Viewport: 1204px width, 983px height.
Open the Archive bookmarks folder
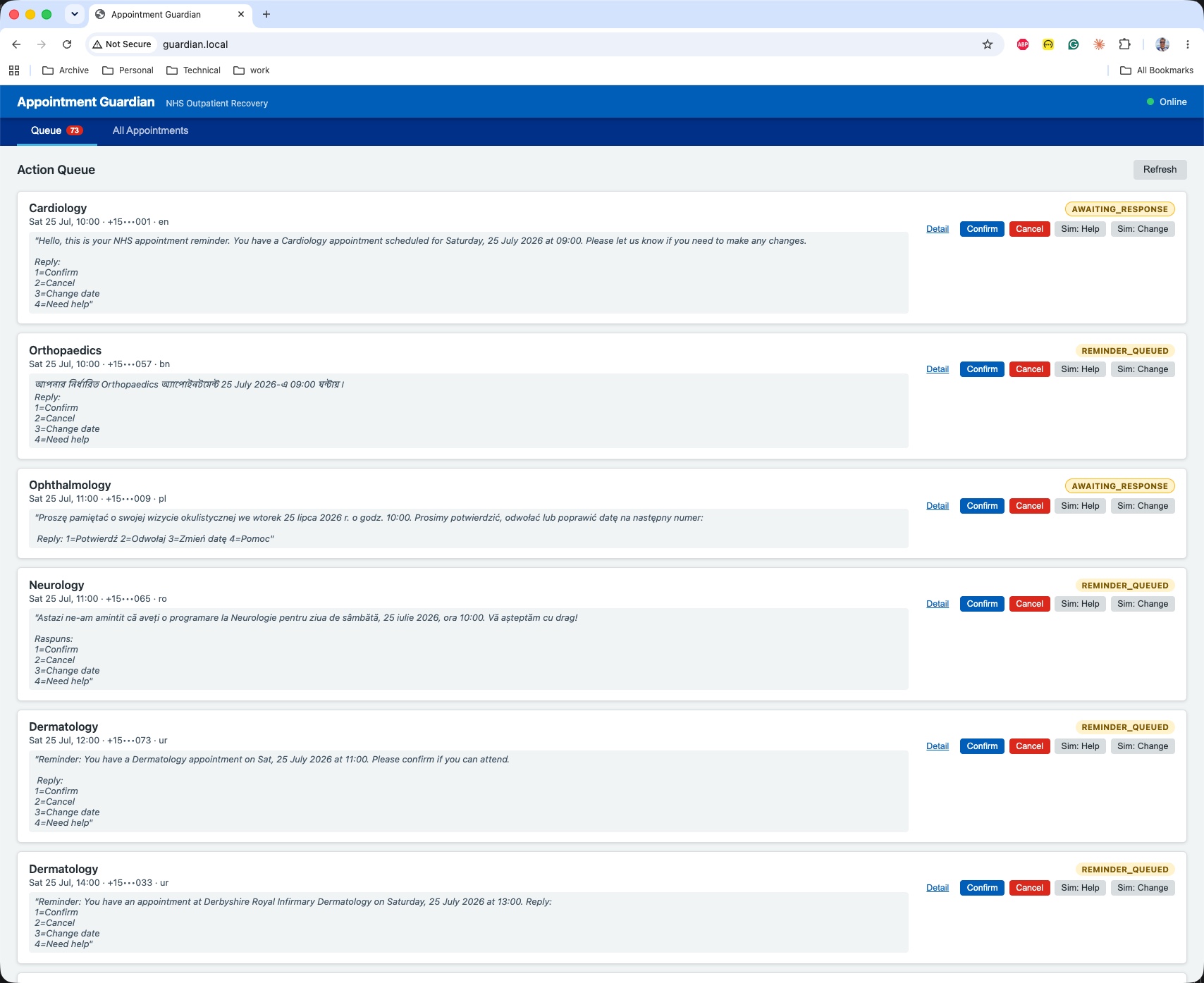66,70
